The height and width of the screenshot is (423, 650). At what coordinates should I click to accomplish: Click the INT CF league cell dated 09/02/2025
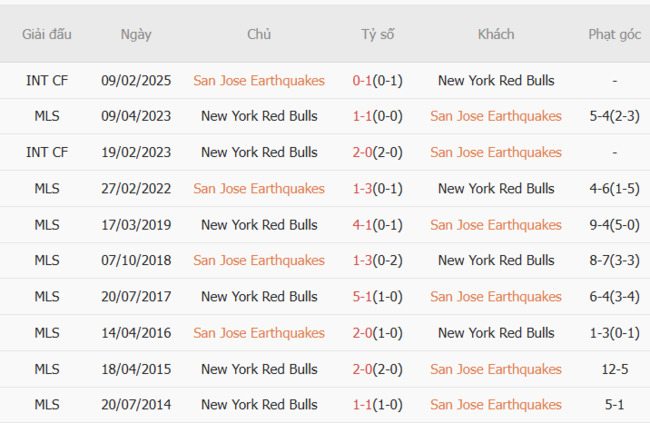(x=47, y=80)
